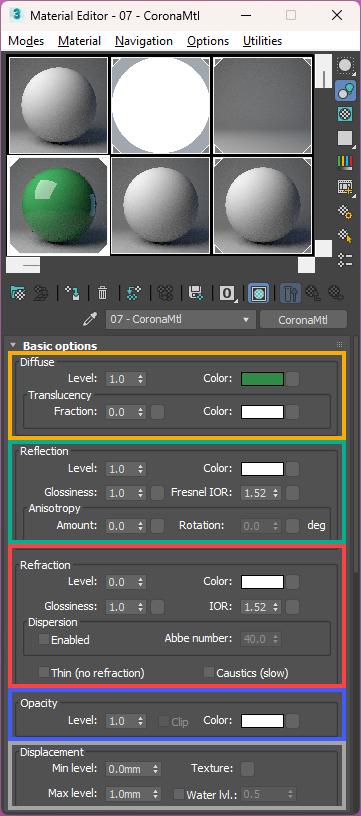Screen dimensions: 361x816
Task: Toggle the checkered Background icon
Action: [345, 114]
